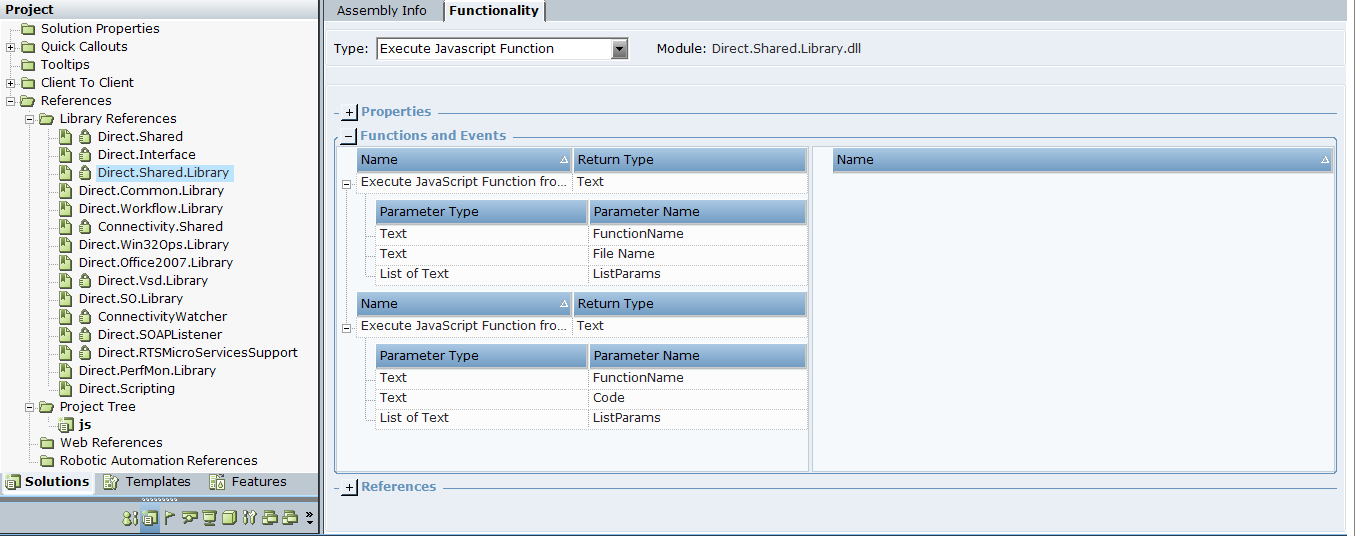
Task: Collapse the Library References folder
Action: pos(30,119)
